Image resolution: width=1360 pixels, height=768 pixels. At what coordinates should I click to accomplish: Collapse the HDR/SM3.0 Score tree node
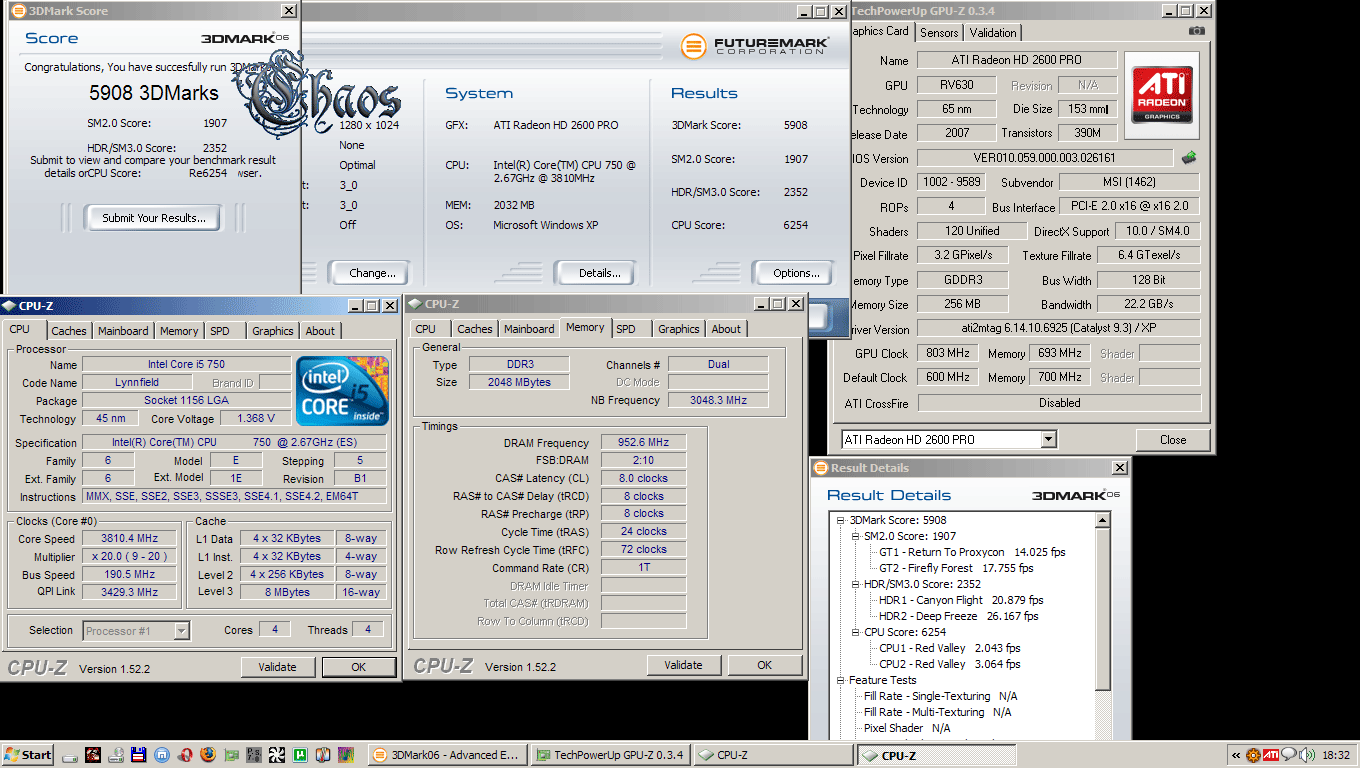coord(855,584)
